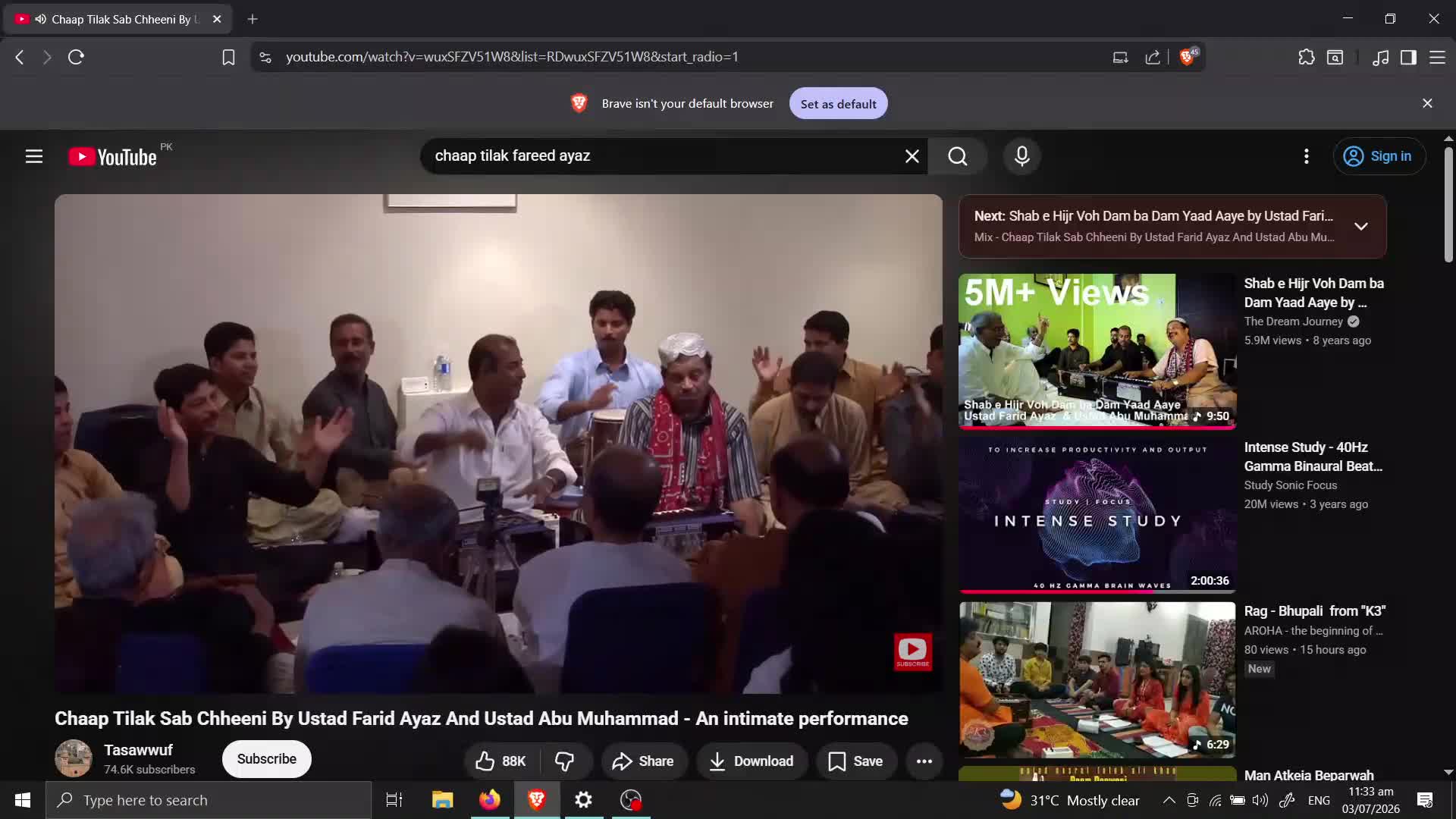Open more actions menu beside Save
Viewport: 1456px width, 819px height.
pyautogui.click(x=924, y=761)
